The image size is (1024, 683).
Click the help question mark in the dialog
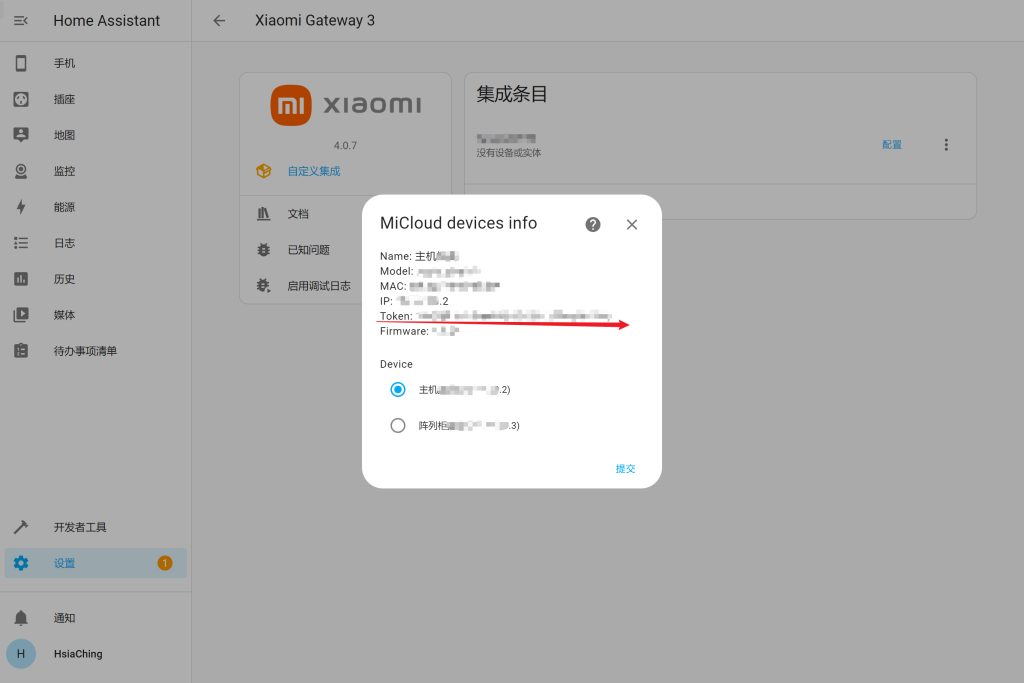pos(593,225)
